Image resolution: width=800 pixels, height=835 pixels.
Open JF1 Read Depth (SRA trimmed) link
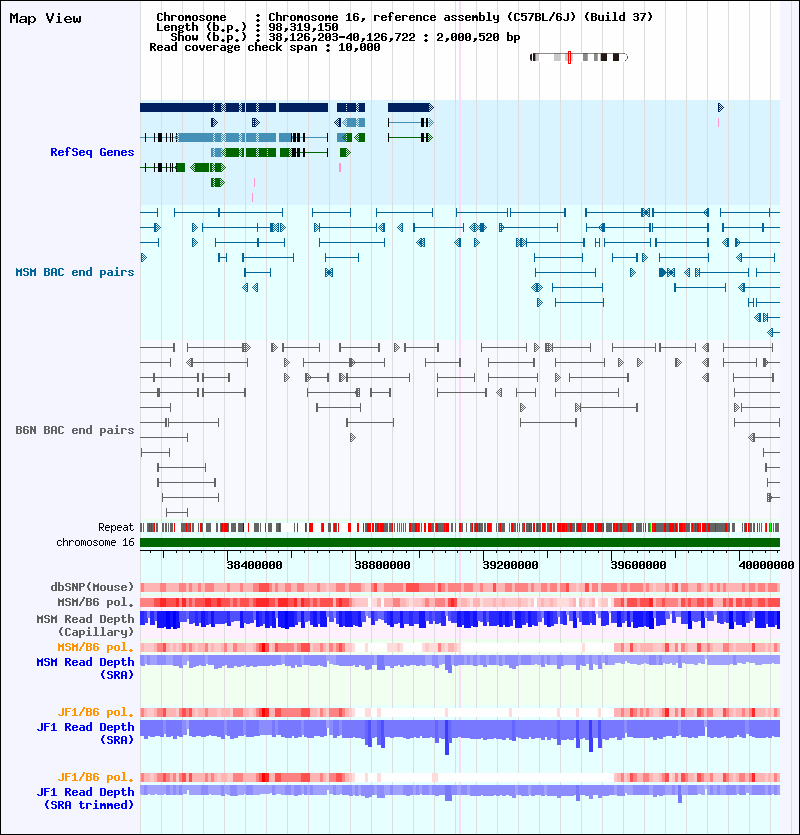[85, 798]
